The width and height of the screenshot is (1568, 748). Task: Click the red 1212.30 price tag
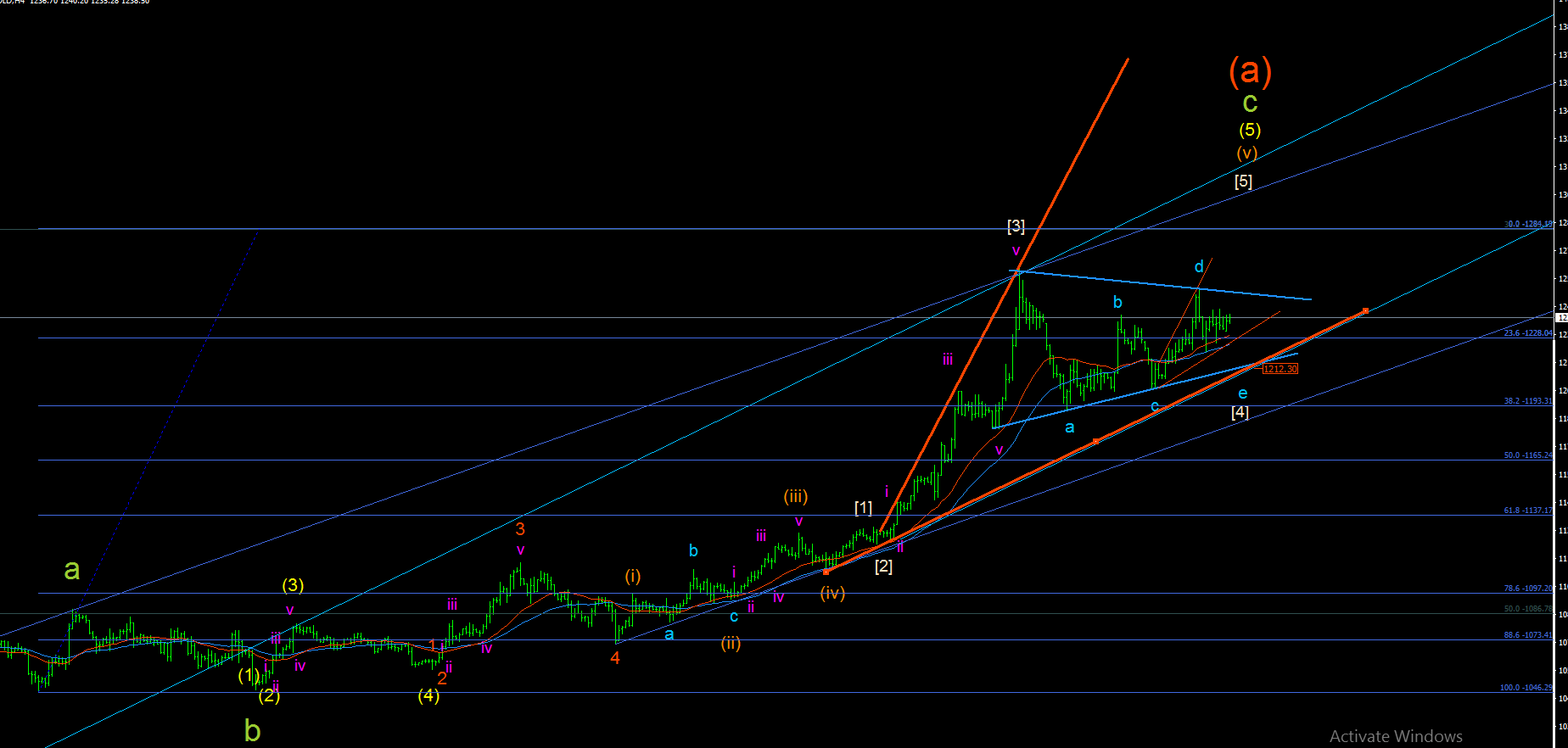pos(1280,369)
